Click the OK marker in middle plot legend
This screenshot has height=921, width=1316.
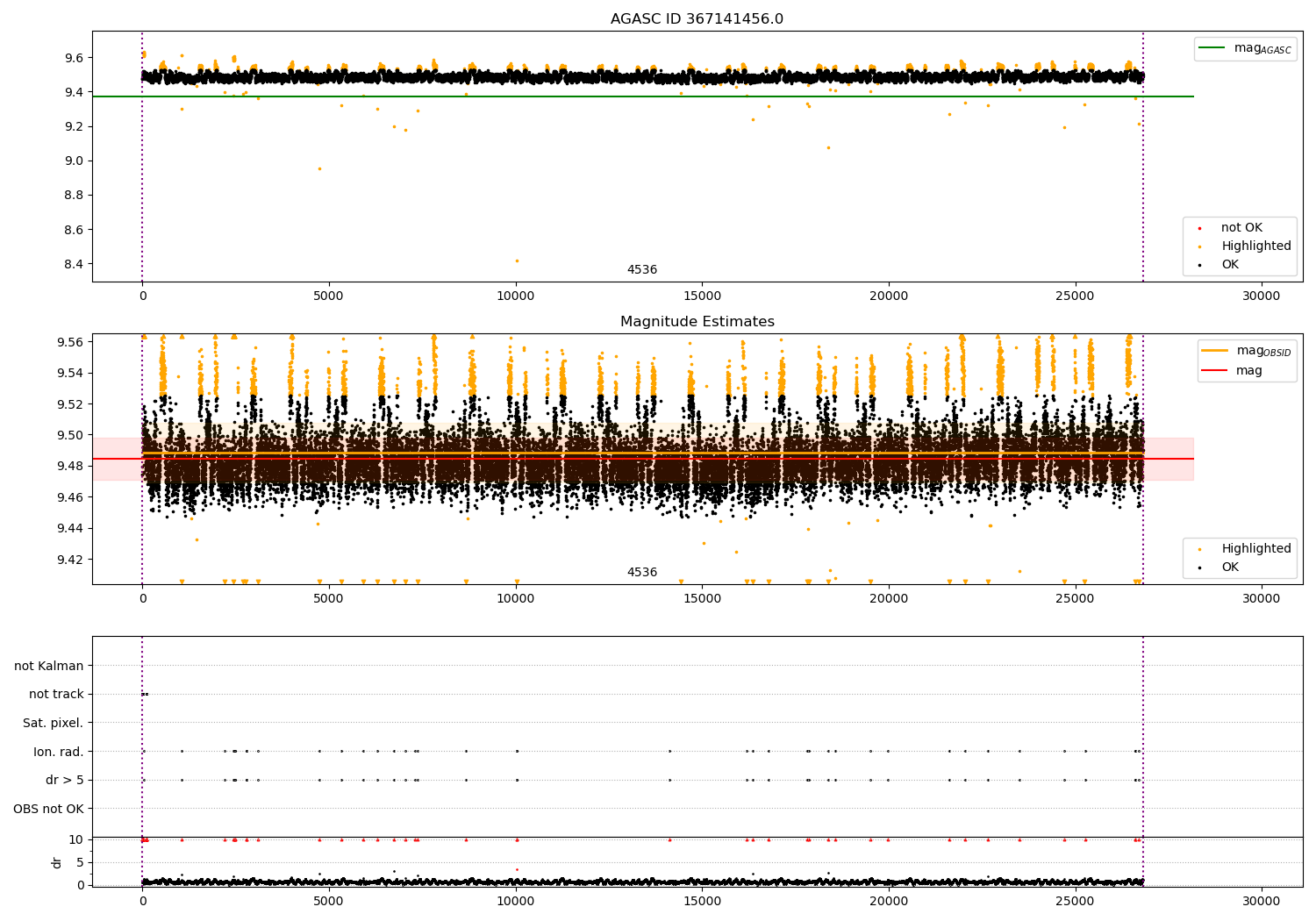point(1199,568)
